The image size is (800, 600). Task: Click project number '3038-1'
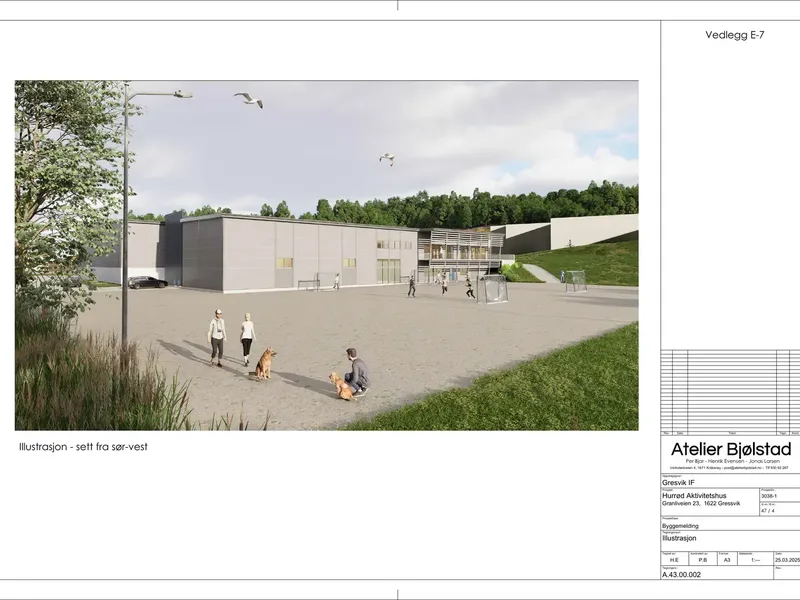(768, 496)
